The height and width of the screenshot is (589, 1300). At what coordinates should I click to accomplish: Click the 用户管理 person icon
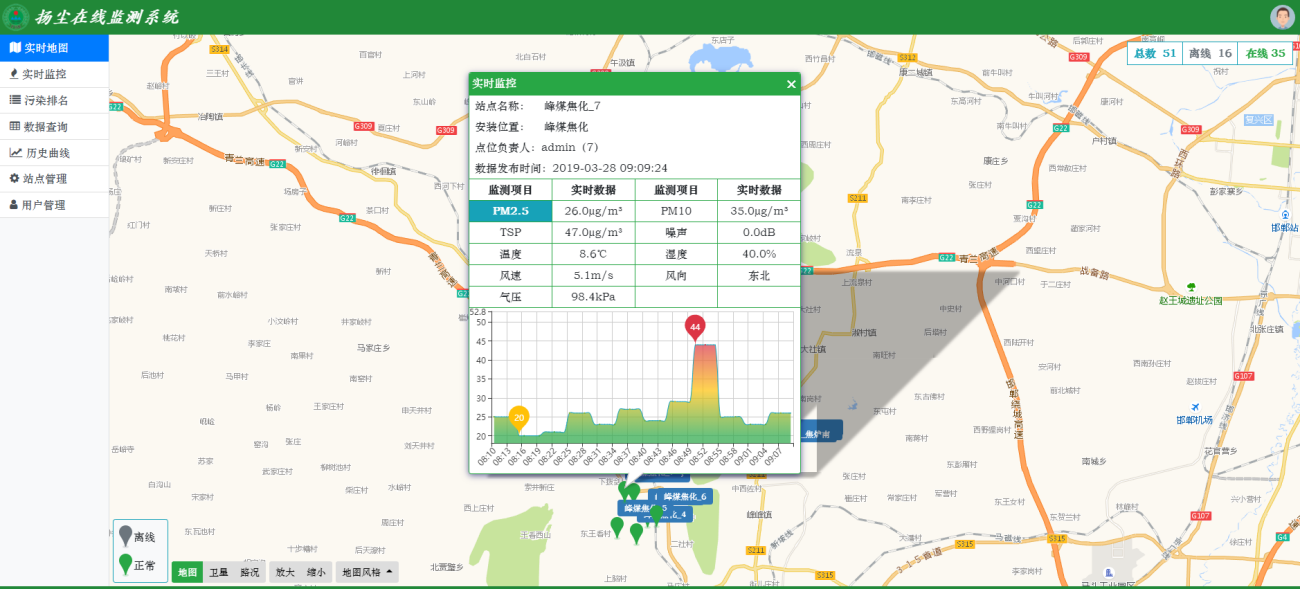point(14,205)
